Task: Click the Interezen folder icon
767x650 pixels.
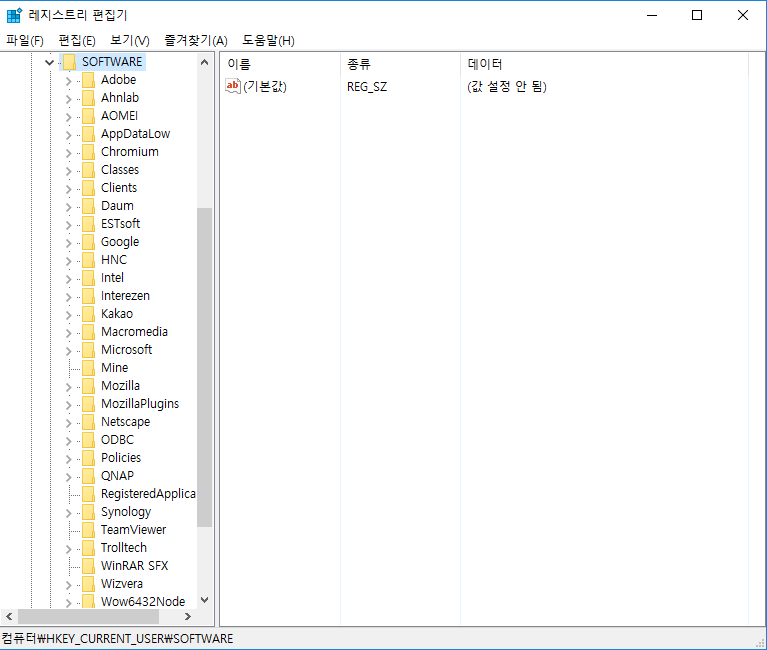Action: [89, 296]
